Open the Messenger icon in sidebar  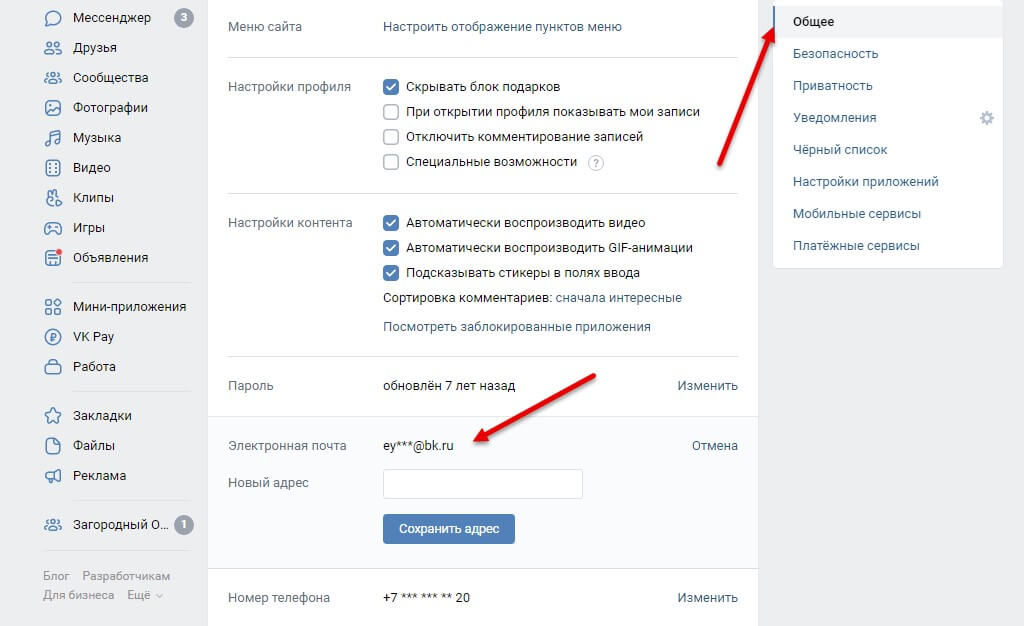coord(53,18)
